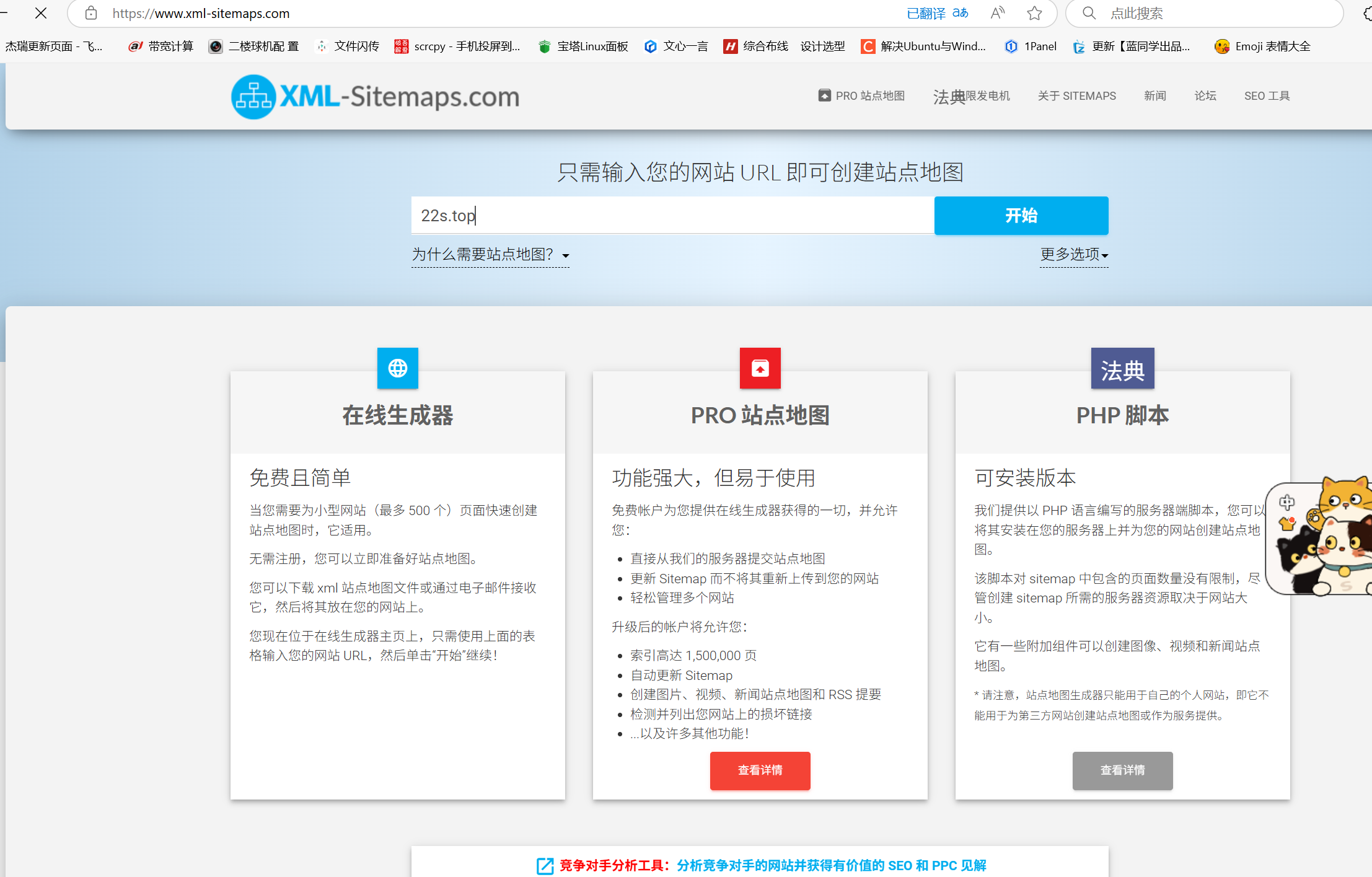Click gray 查看详情 button under PHP 脚本
Image resolution: width=1372 pixels, height=877 pixels.
pos(1123,770)
